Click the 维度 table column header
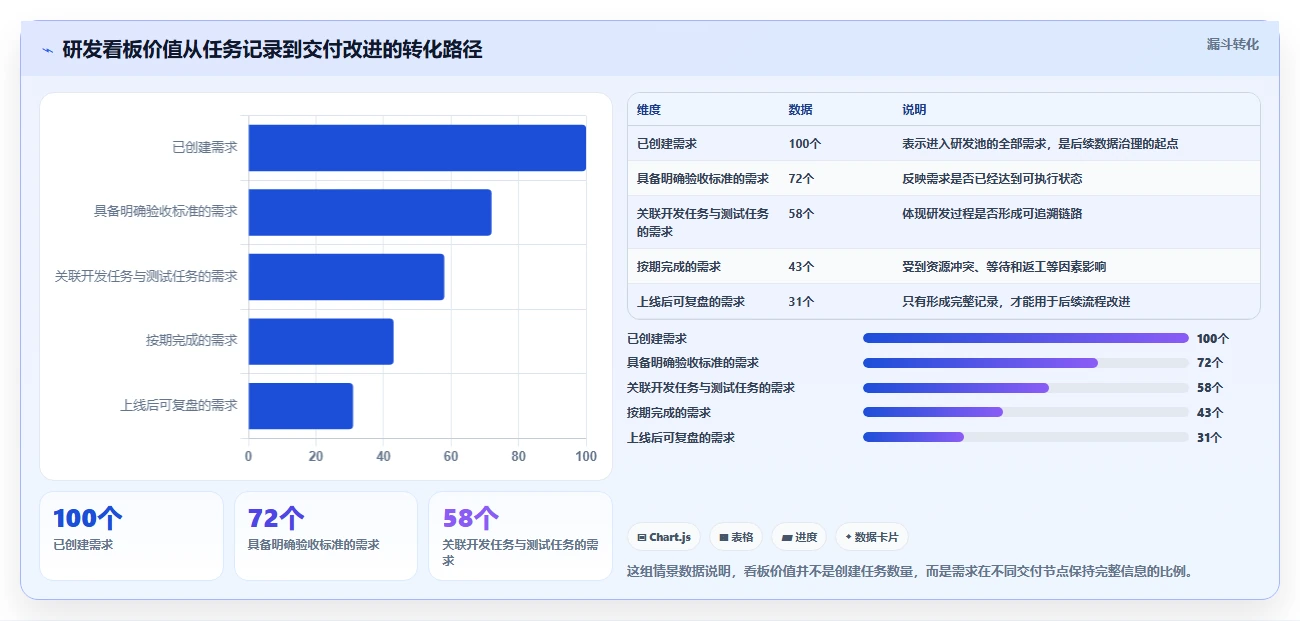Viewport: 1300px width, 621px height. tap(649, 110)
